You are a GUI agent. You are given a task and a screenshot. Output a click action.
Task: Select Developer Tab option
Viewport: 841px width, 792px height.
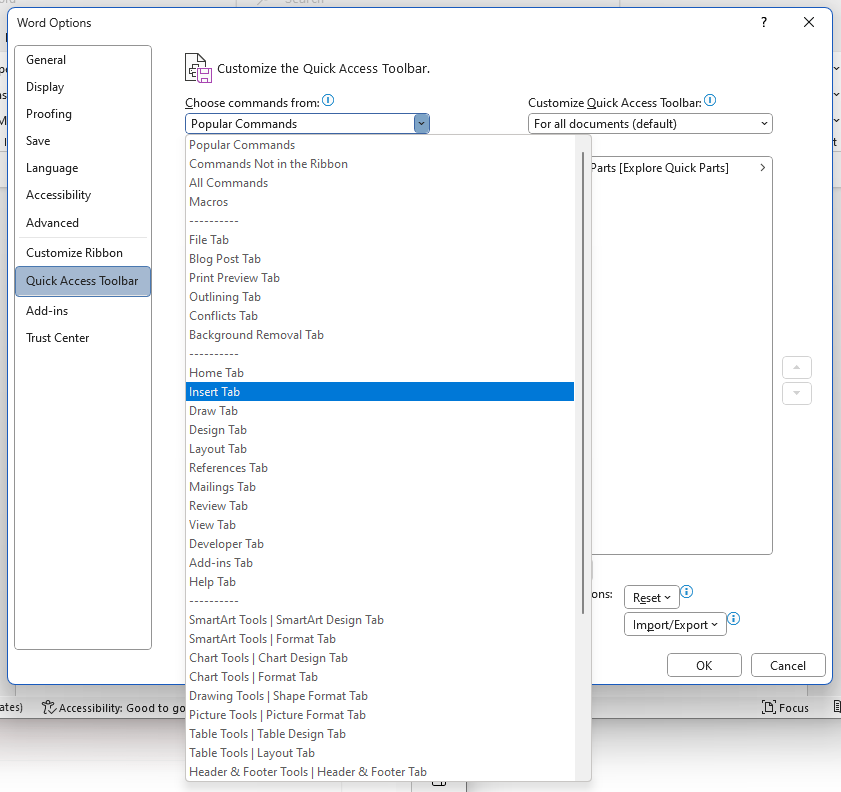click(380, 544)
